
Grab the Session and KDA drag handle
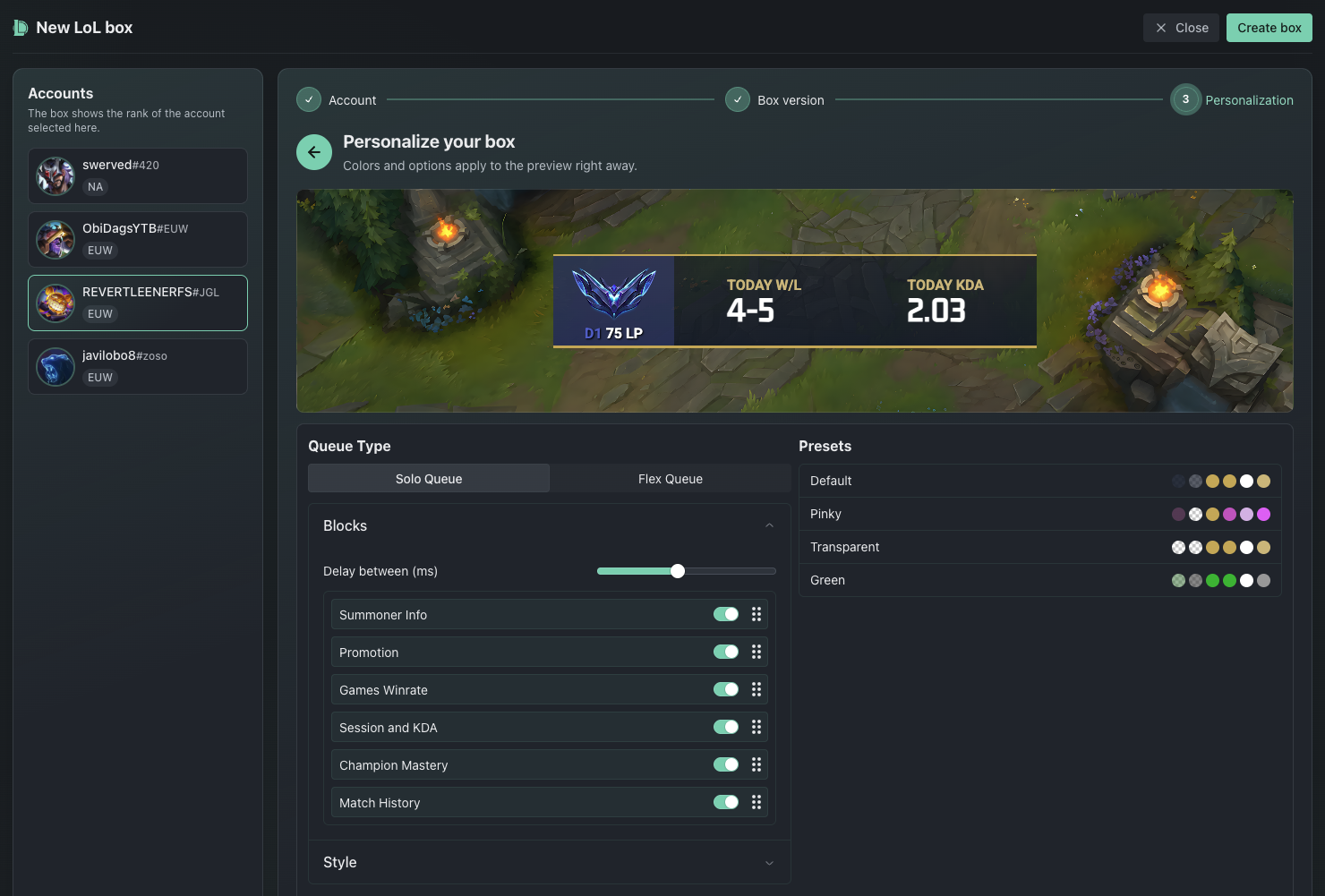[x=757, y=727]
